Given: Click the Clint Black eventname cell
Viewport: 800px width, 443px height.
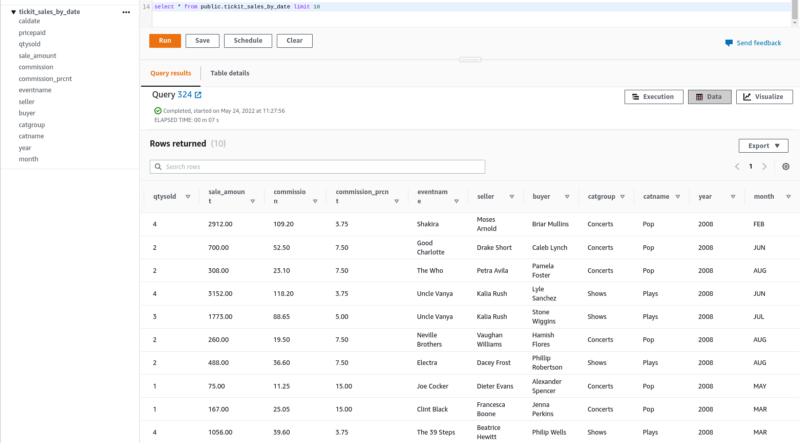Looking at the screenshot, I should (432, 409).
